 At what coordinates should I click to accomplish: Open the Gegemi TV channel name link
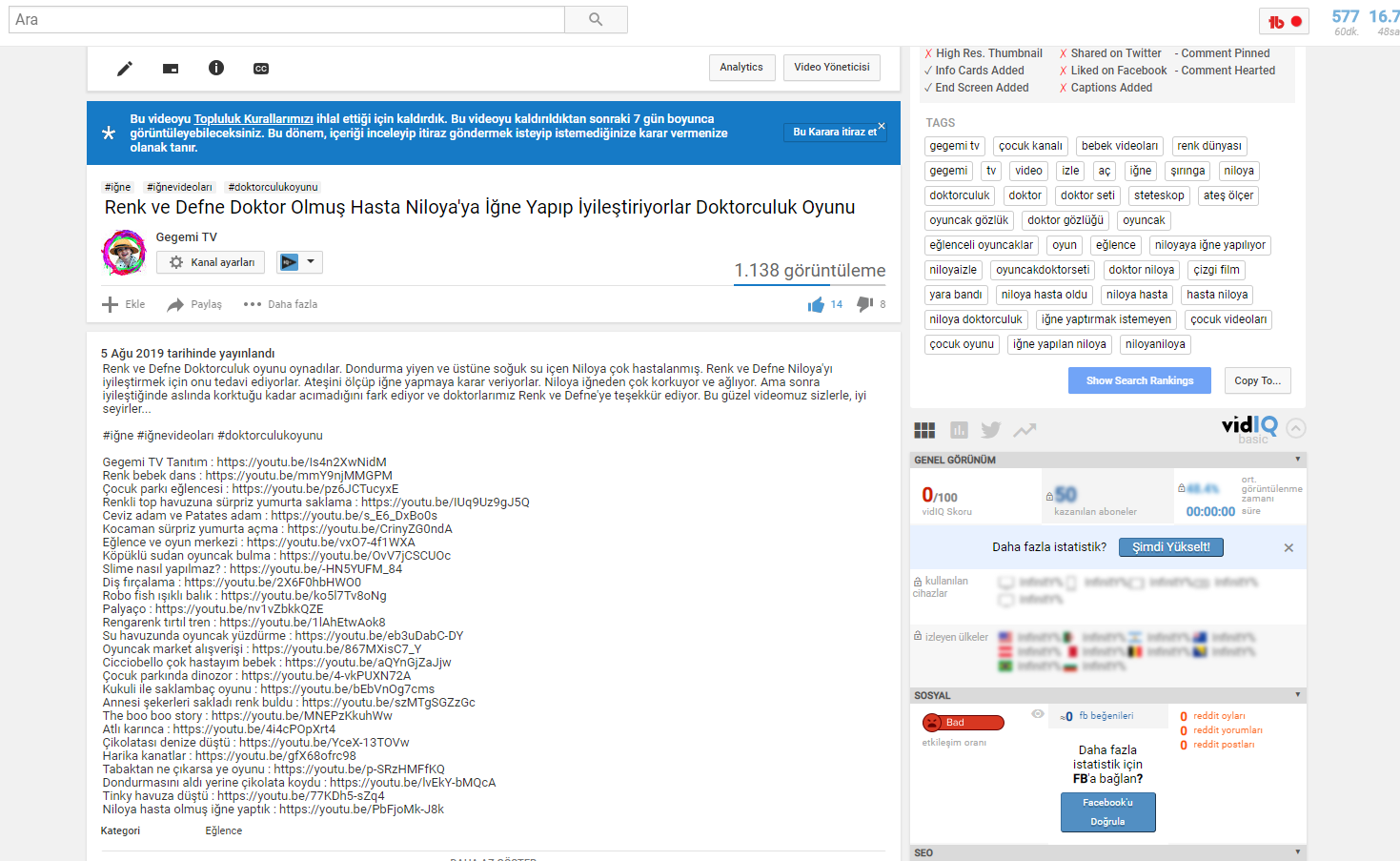(187, 237)
